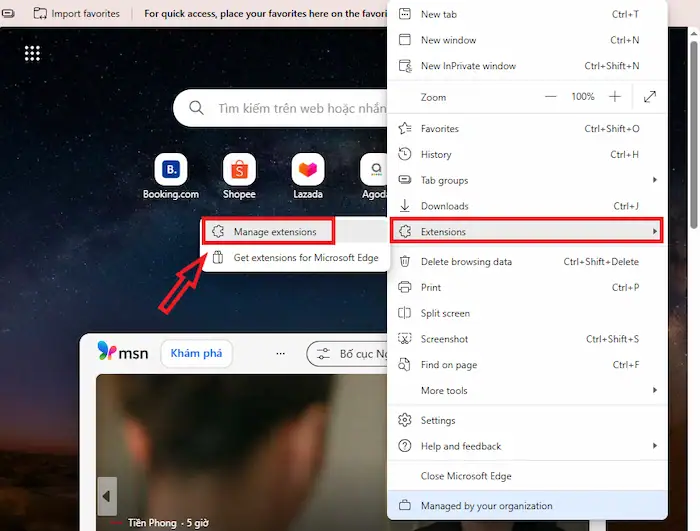Click the Khám phá button

pos(199,354)
